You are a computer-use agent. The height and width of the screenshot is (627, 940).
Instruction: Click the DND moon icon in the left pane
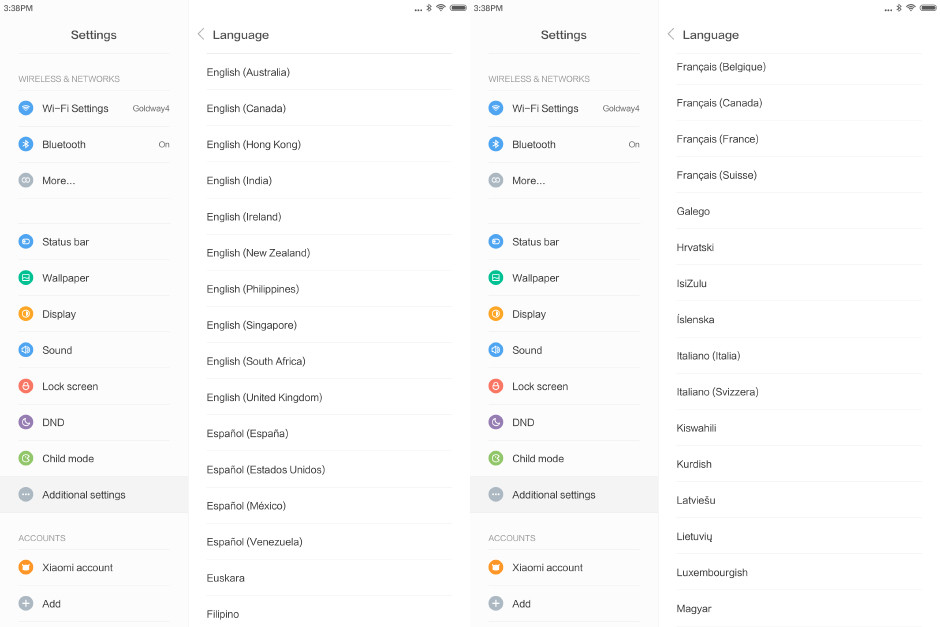[26, 422]
